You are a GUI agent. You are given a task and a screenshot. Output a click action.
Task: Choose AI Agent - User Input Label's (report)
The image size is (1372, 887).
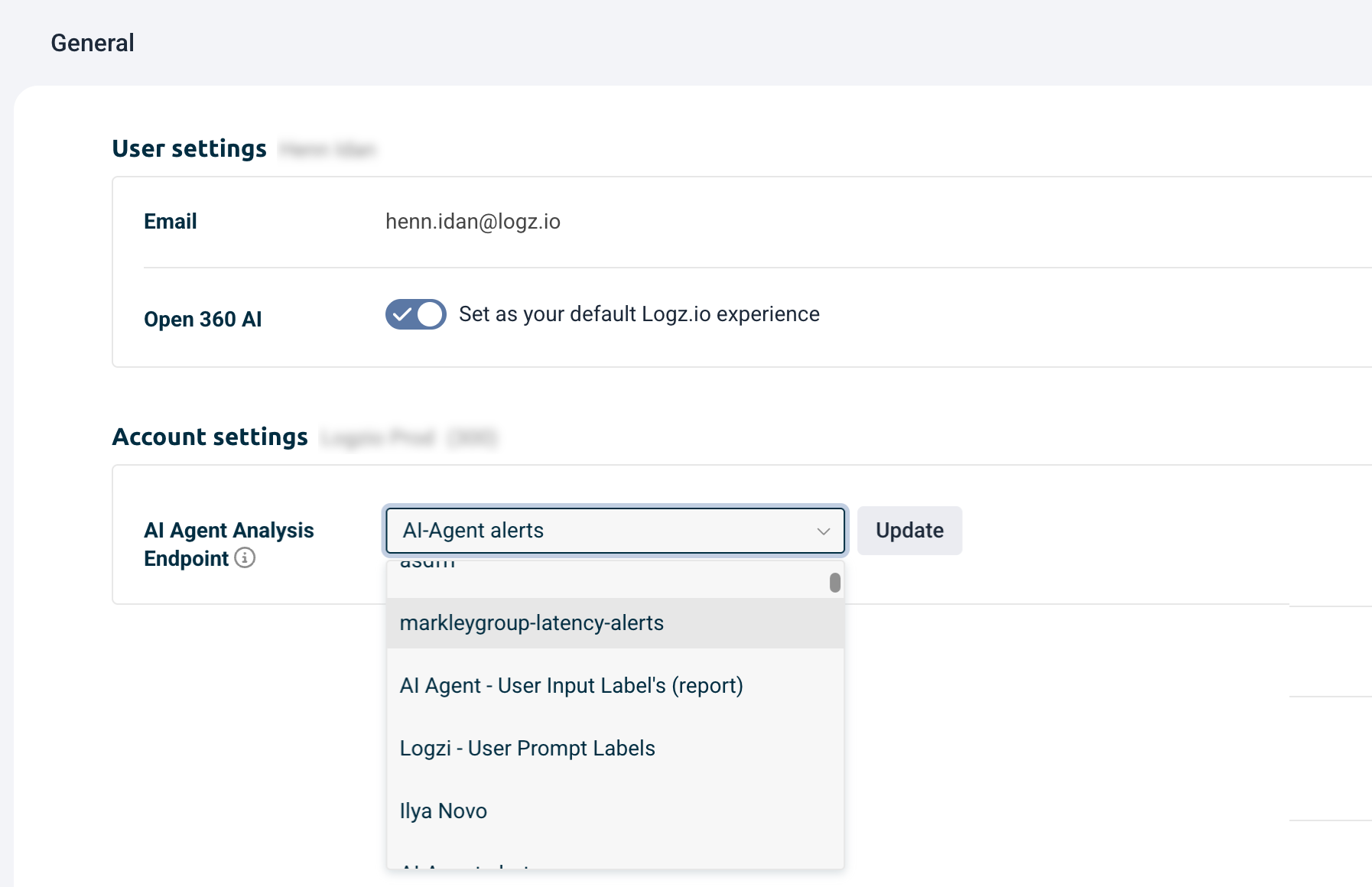pyautogui.click(x=571, y=686)
